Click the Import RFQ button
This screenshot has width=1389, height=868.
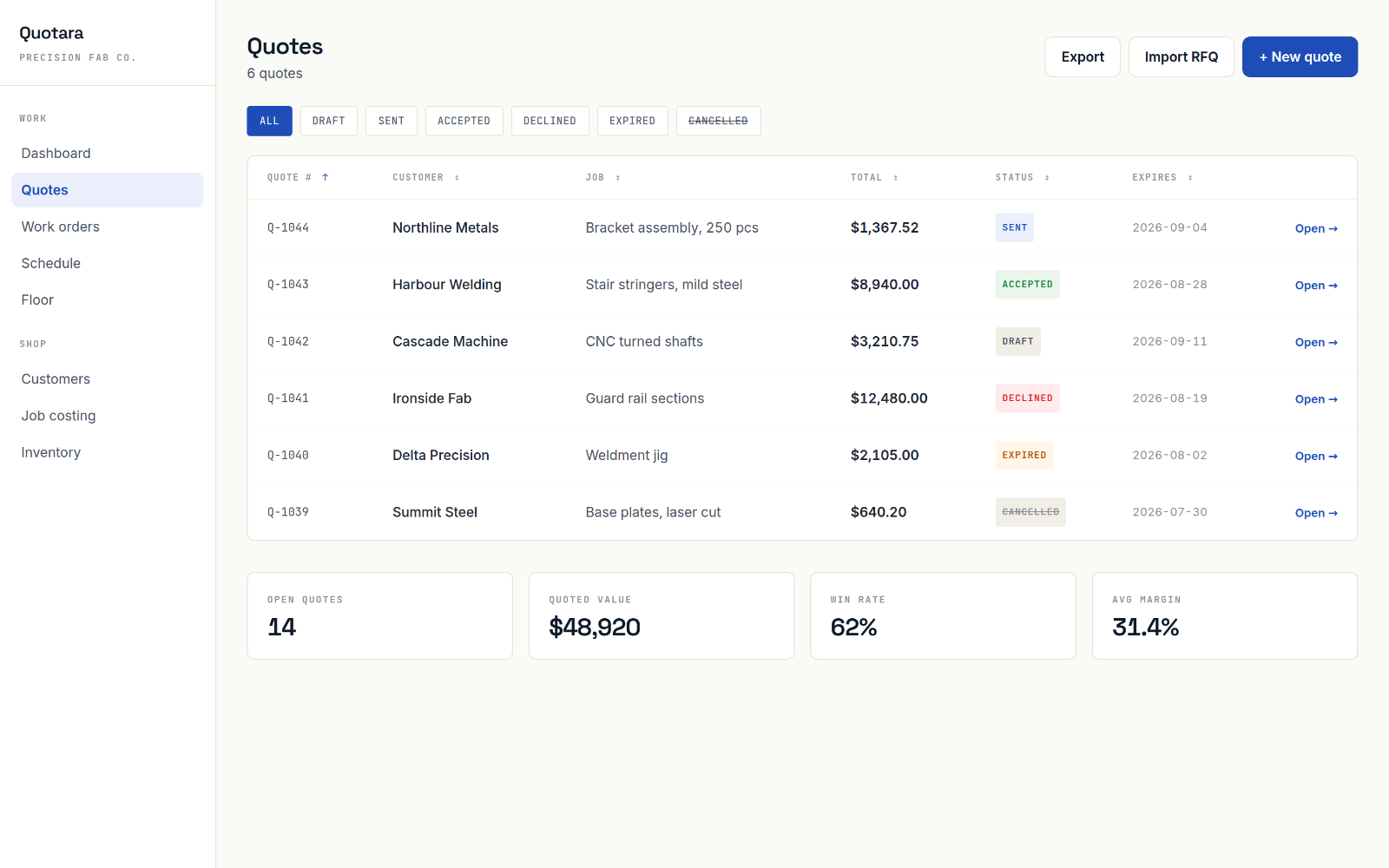(1181, 56)
